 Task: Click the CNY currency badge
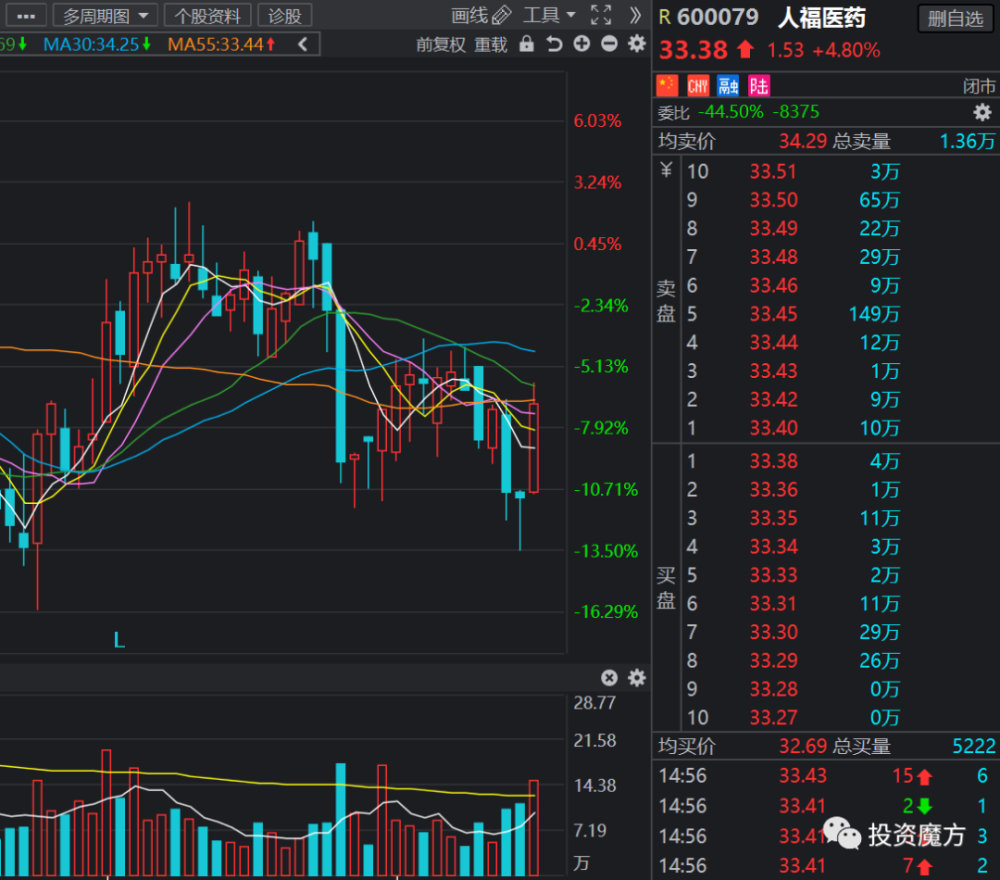698,85
